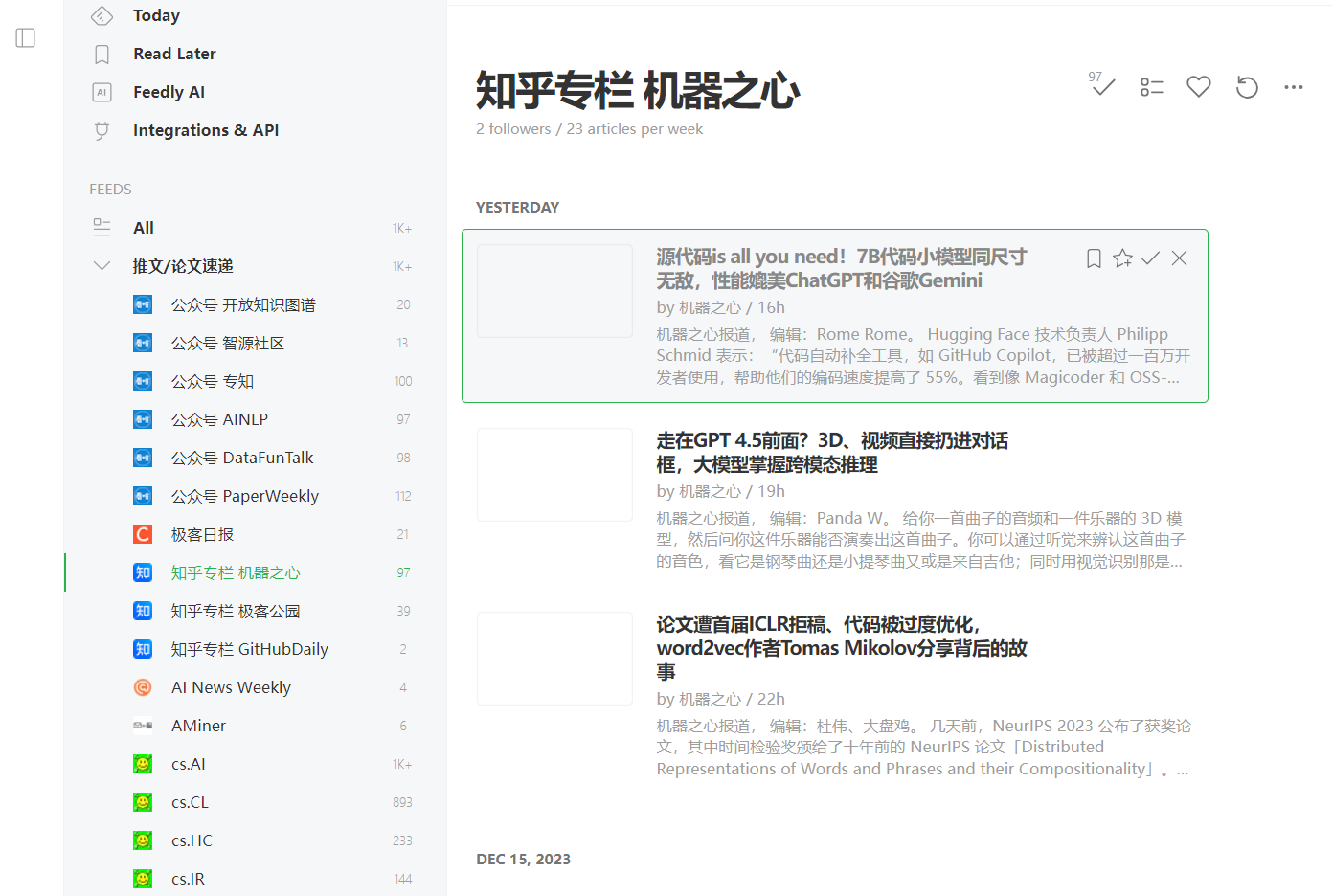Open the Read Later list
The image size is (1333, 896).
click(x=174, y=54)
